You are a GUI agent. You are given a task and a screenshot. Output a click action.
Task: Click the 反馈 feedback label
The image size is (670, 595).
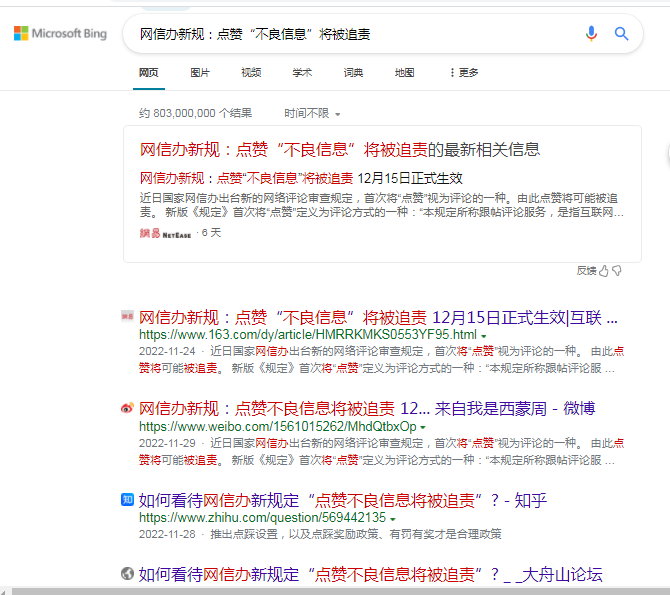(x=586, y=271)
